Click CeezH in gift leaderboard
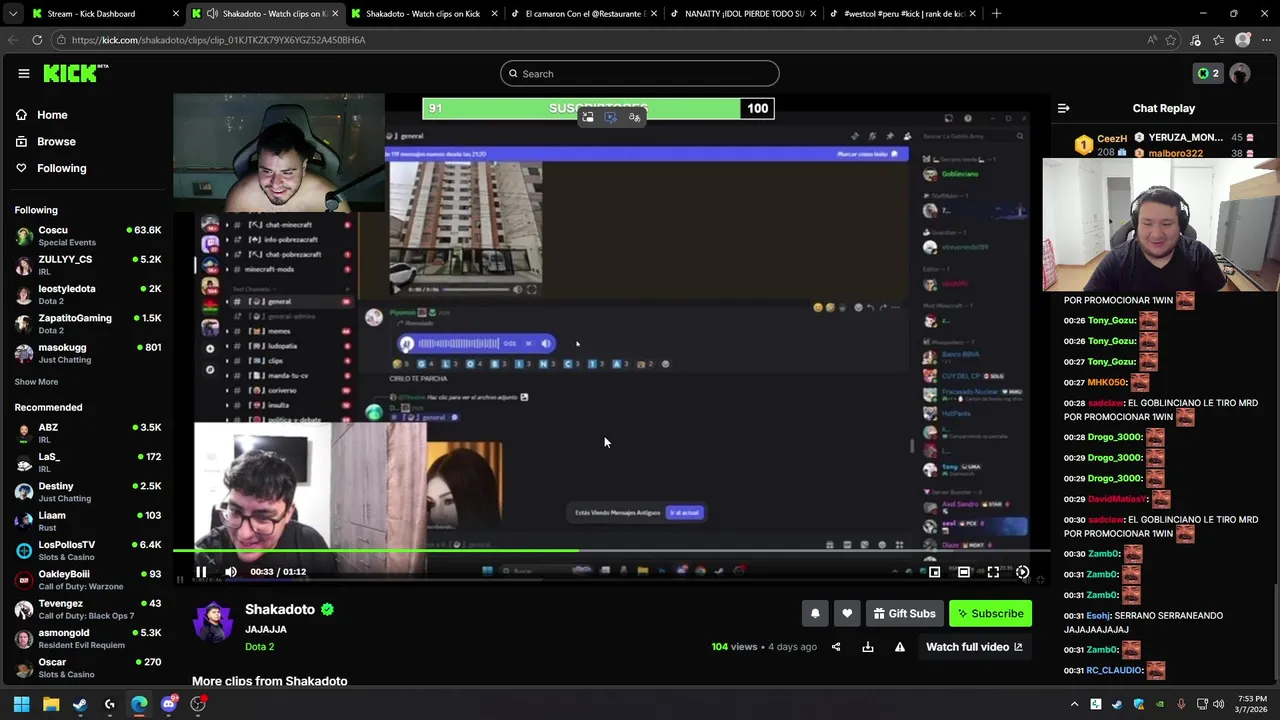Screen dimensions: 1280x720 (x=1112, y=138)
